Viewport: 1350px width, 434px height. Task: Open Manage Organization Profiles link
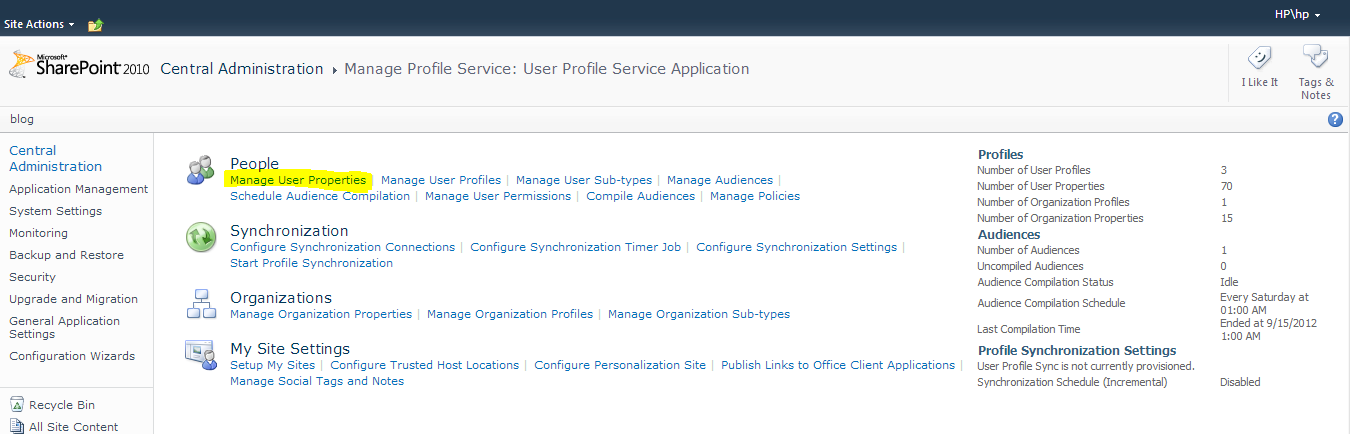coord(510,314)
